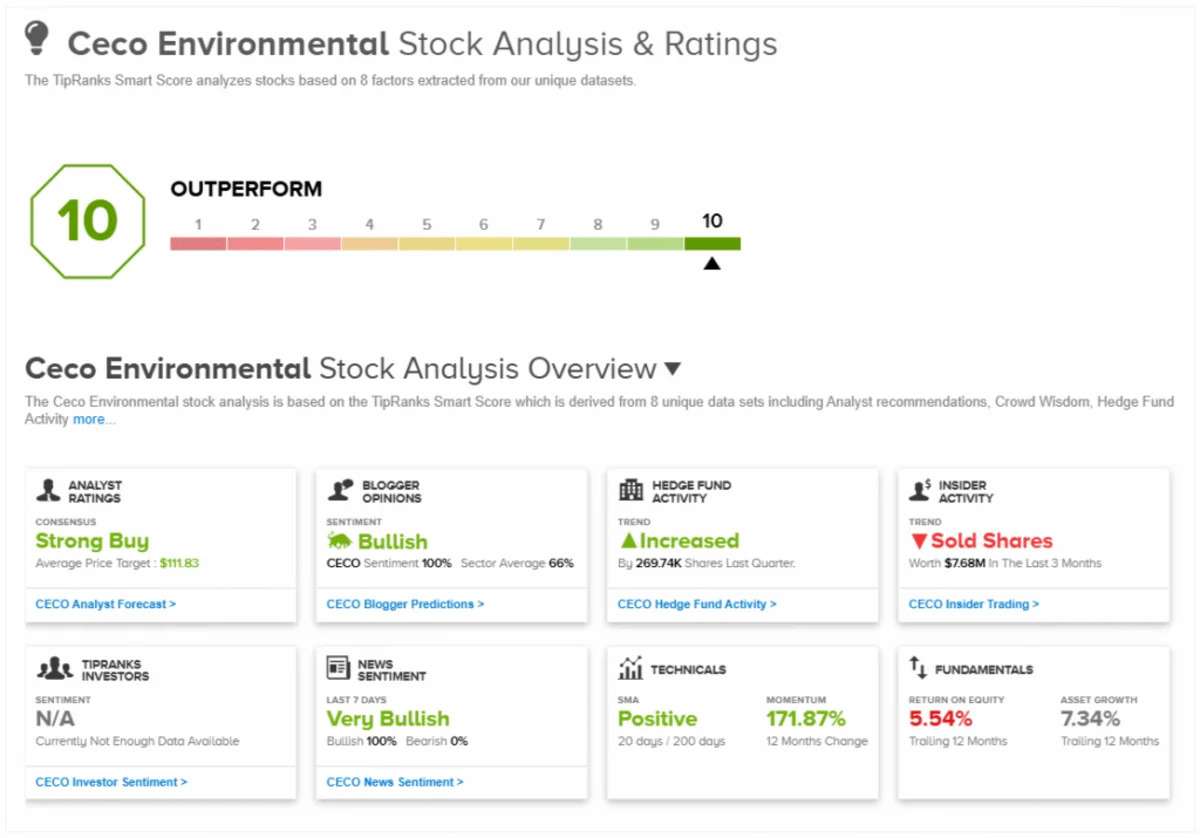
Task: Open the CECO Blogger Predictions link
Action: click(405, 604)
